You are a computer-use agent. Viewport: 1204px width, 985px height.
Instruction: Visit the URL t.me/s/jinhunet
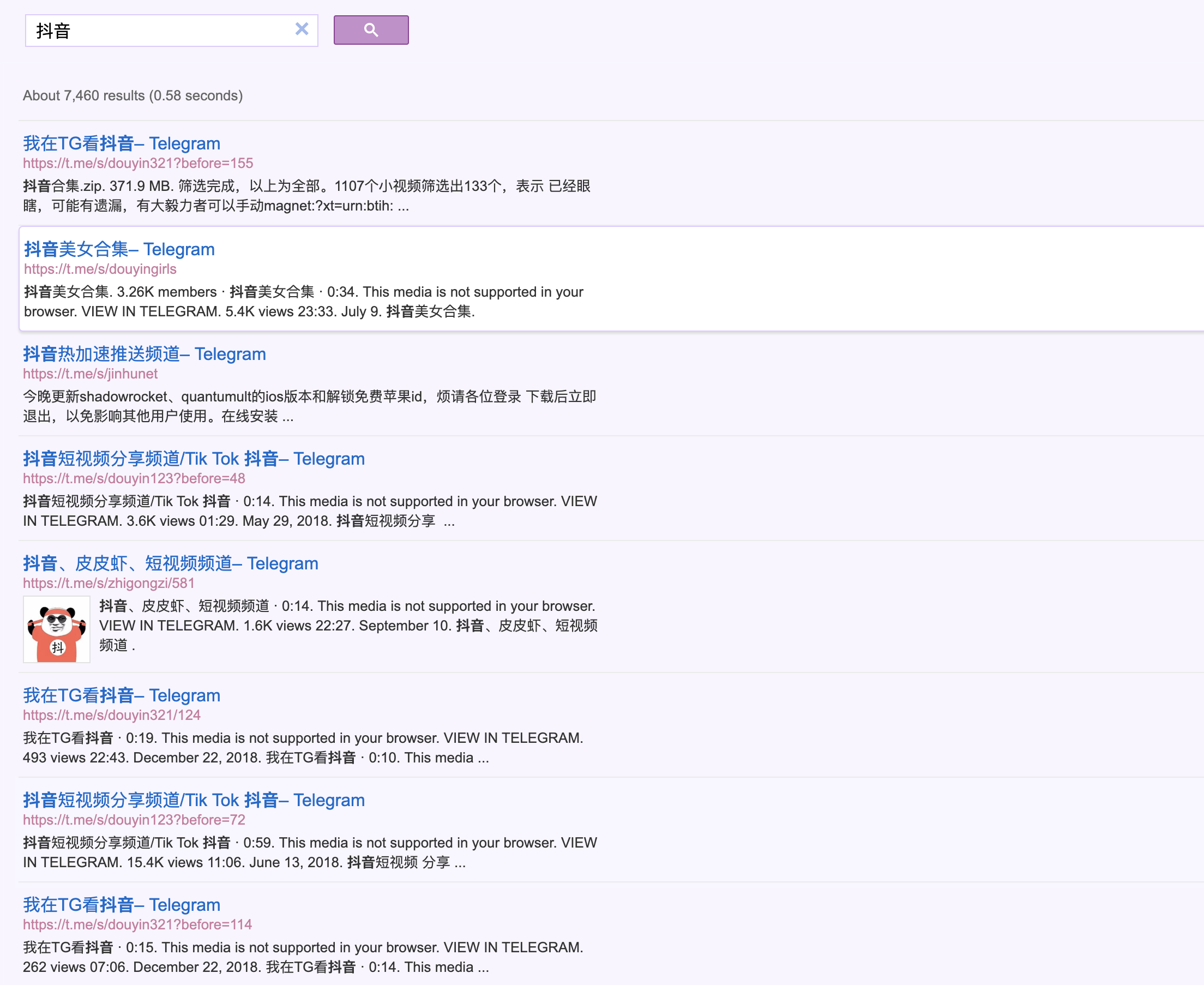tap(90, 374)
